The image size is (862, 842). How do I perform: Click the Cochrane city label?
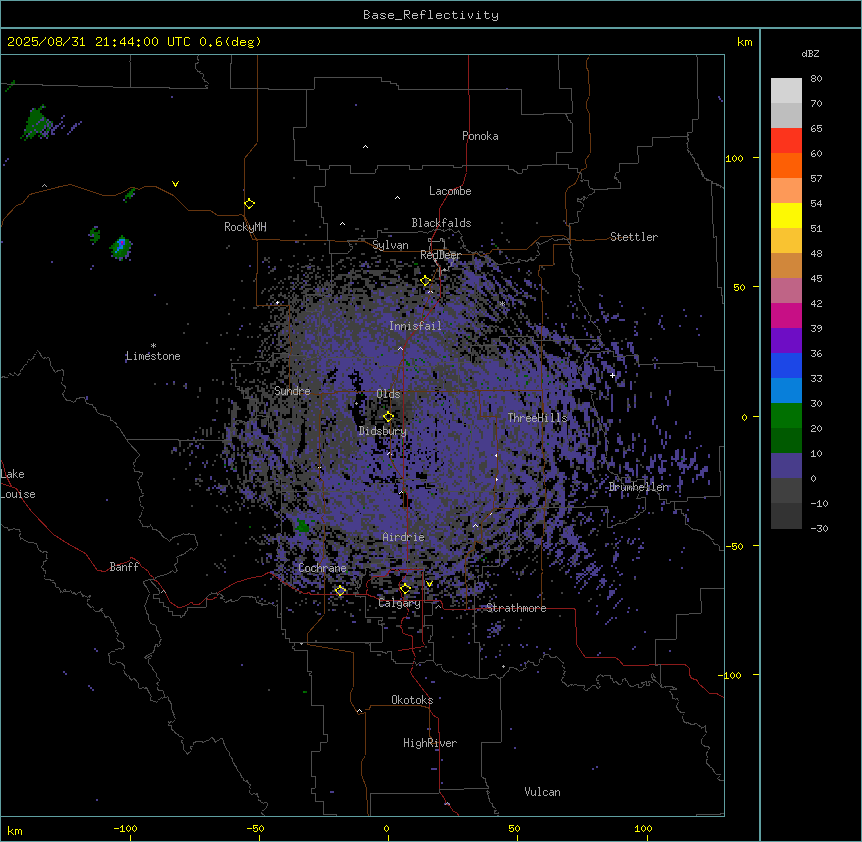tap(322, 568)
